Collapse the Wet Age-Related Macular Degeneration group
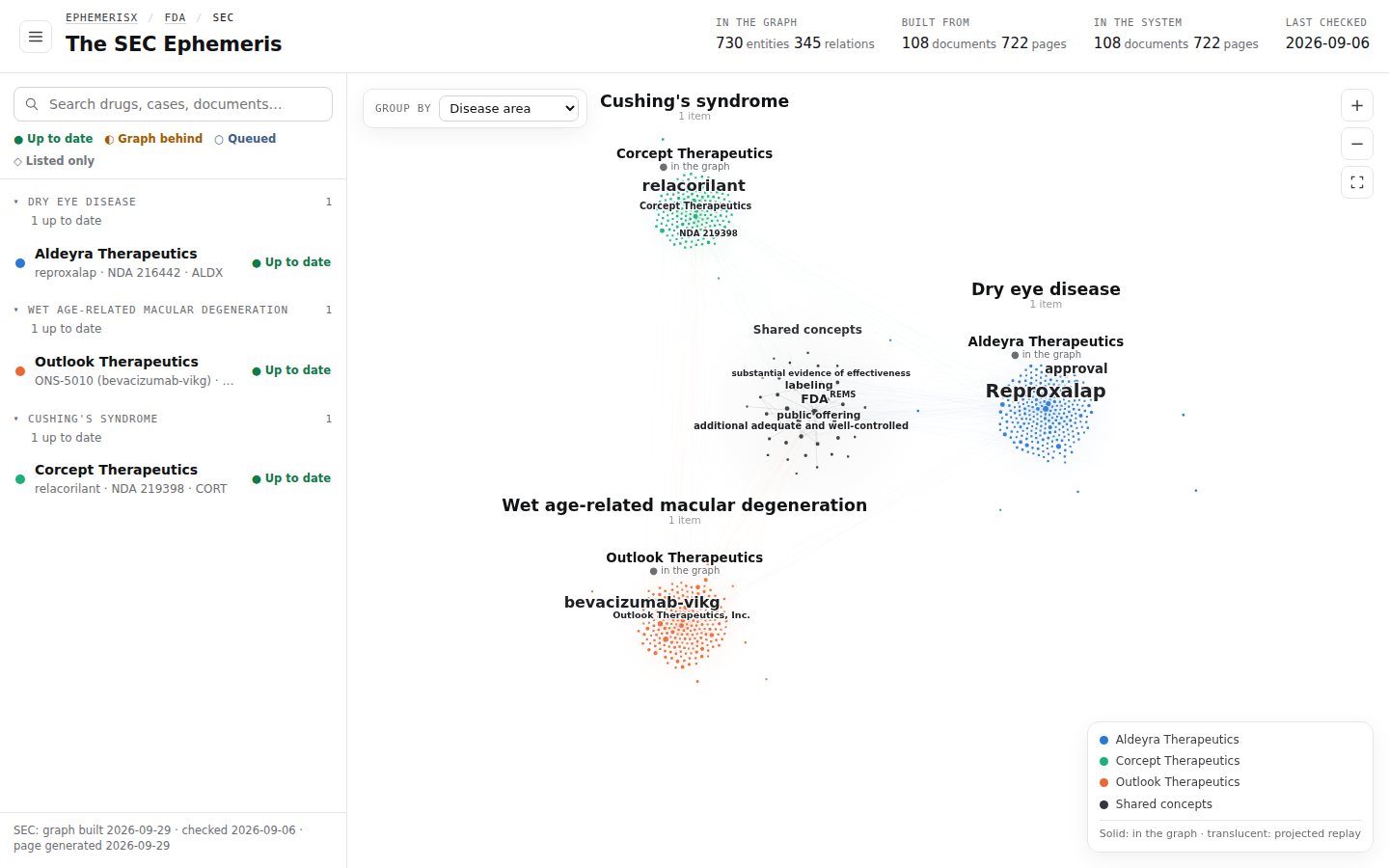This screenshot has width=1389, height=868. click(173, 310)
